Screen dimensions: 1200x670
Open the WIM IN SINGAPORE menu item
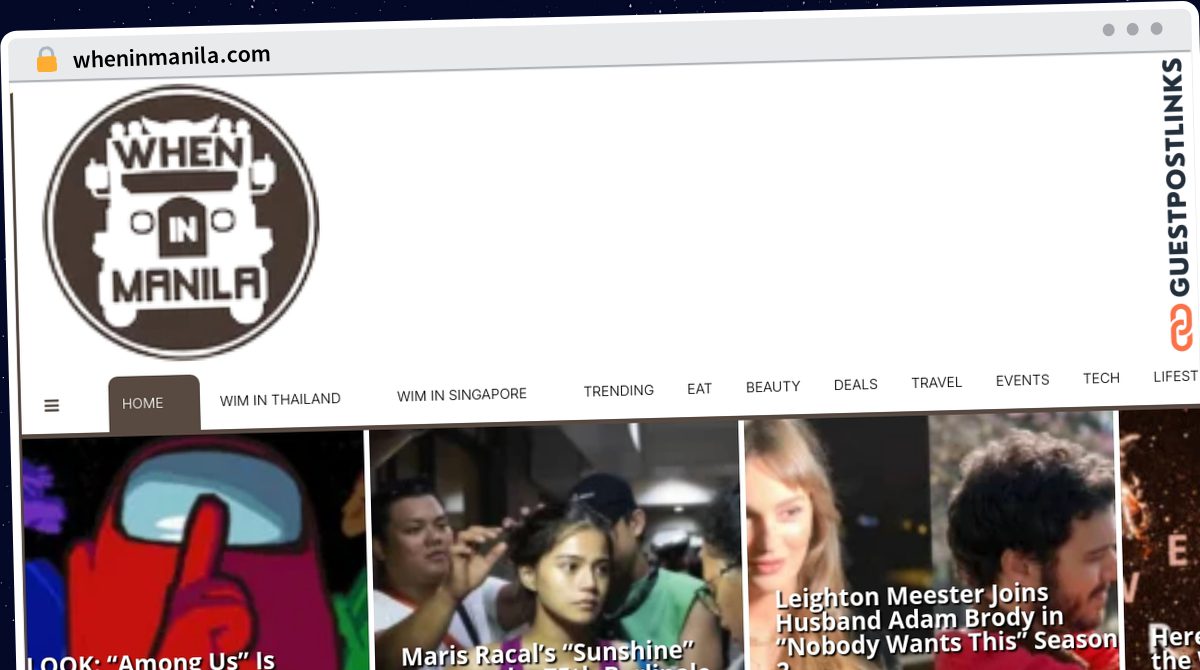462,395
